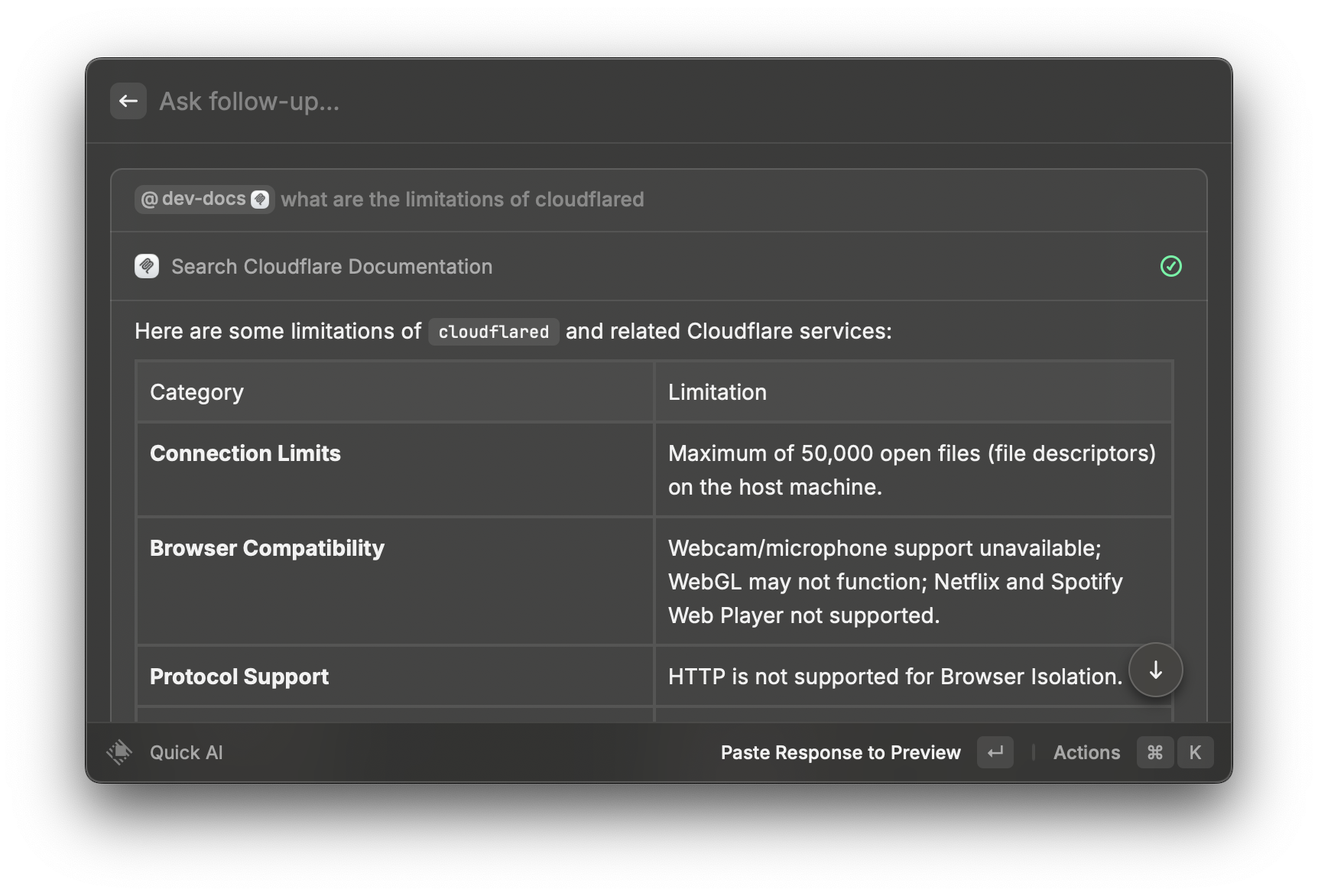Choose Paste Response to Preview
This screenshot has height=896, width=1318.
pos(840,752)
